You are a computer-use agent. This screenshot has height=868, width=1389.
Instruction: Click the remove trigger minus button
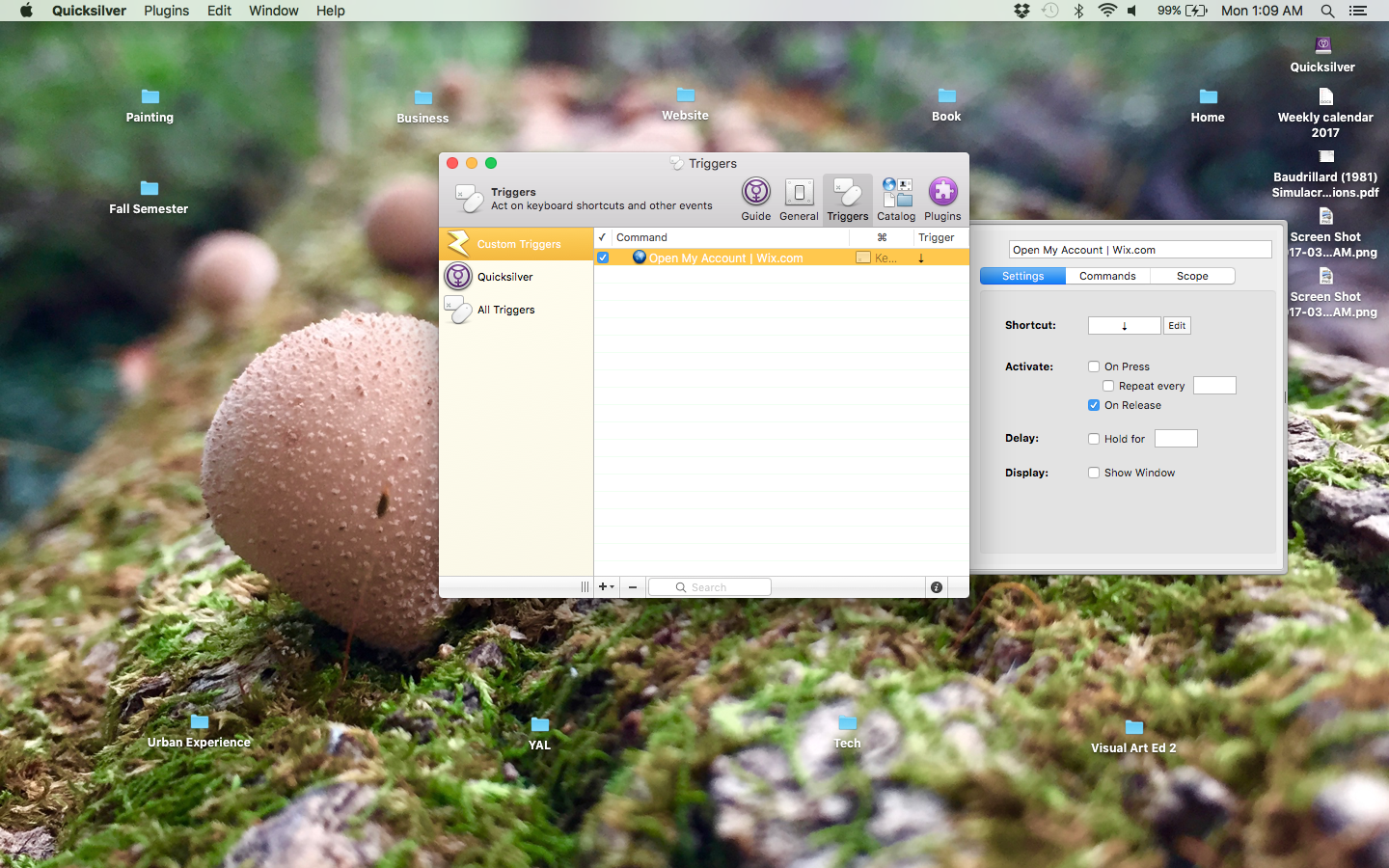click(x=633, y=587)
